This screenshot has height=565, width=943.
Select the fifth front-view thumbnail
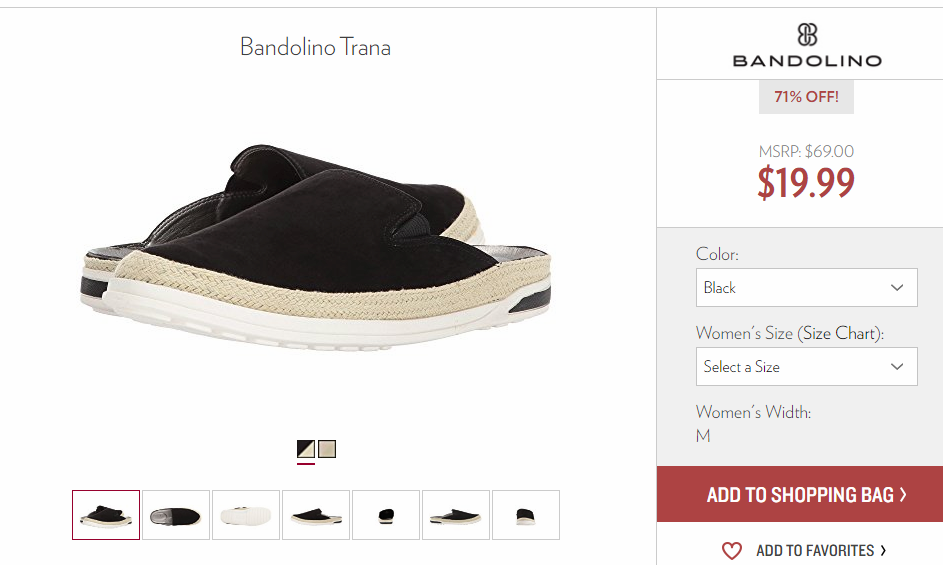tap(385, 515)
